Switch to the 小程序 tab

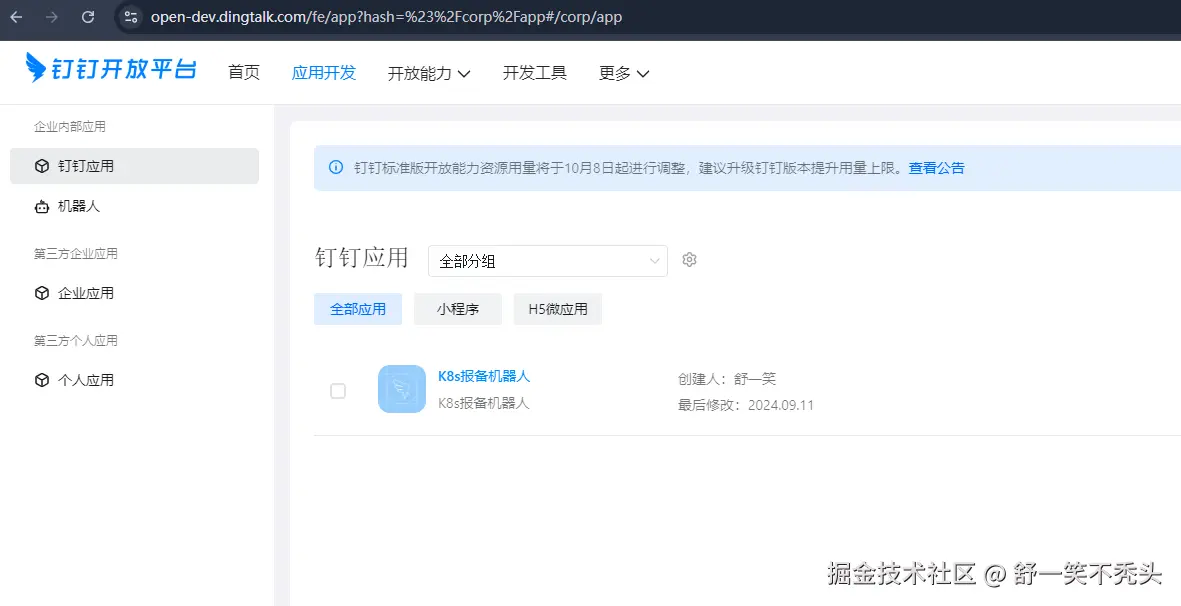[x=458, y=309]
